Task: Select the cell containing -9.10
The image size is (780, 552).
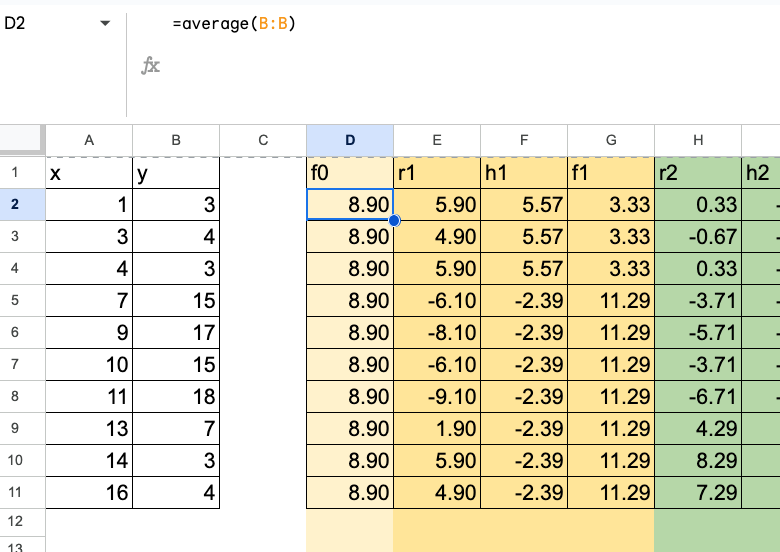Action: (x=437, y=397)
